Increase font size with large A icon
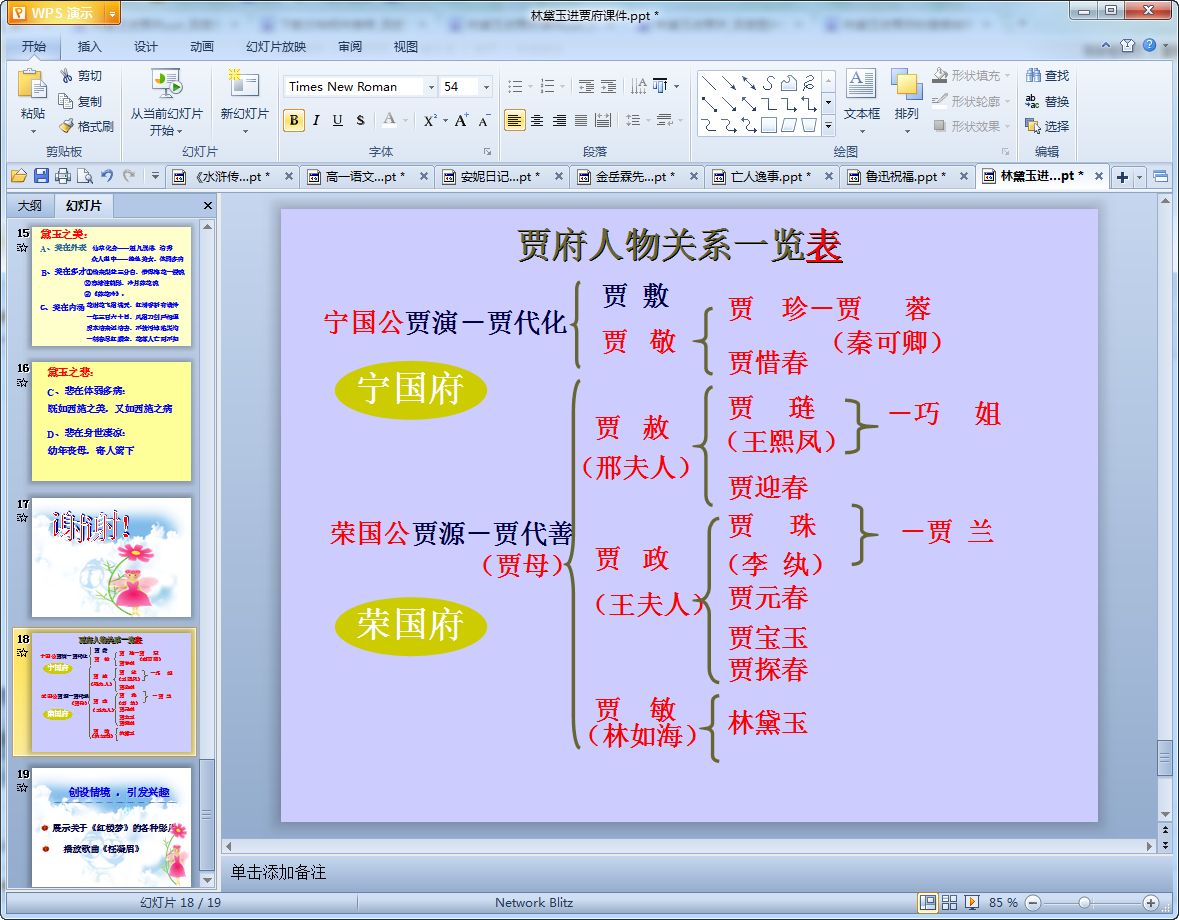The width and height of the screenshot is (1179, 920). (462, 120)
